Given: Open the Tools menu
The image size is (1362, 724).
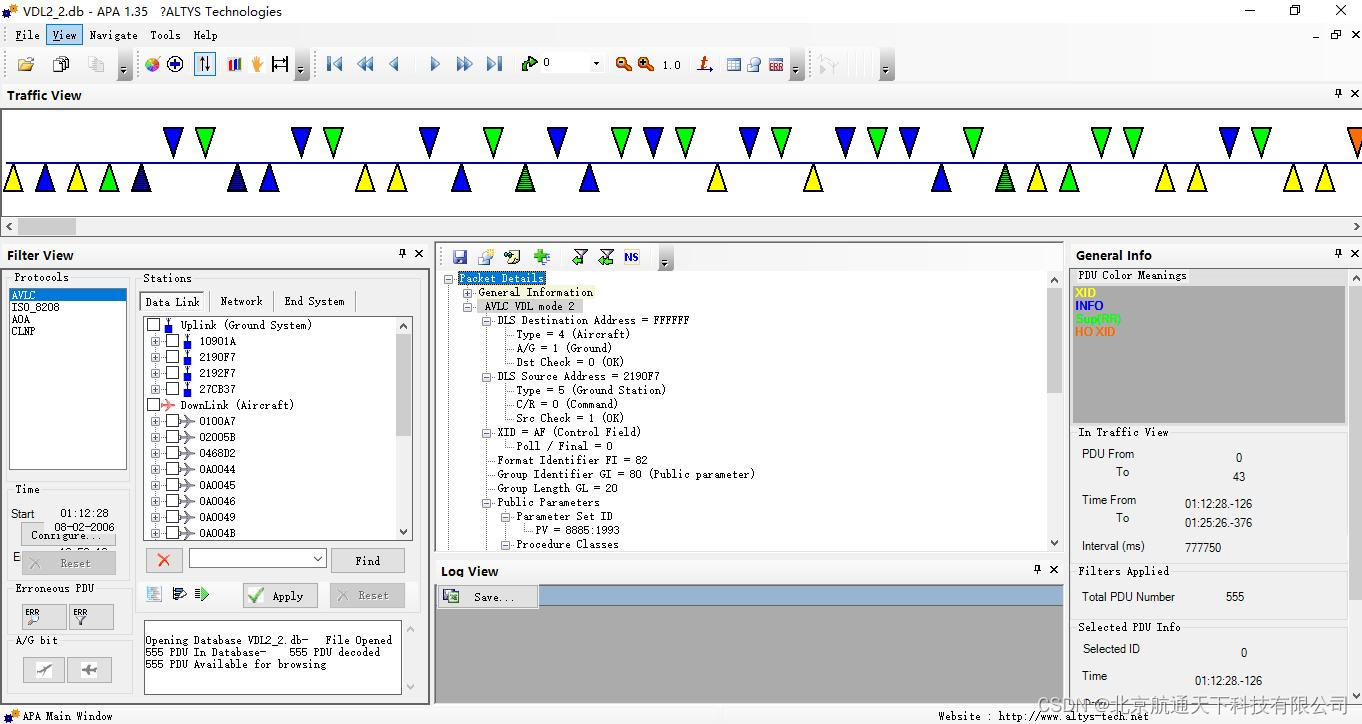Looking at the screenshot, I should pos(165,35).
